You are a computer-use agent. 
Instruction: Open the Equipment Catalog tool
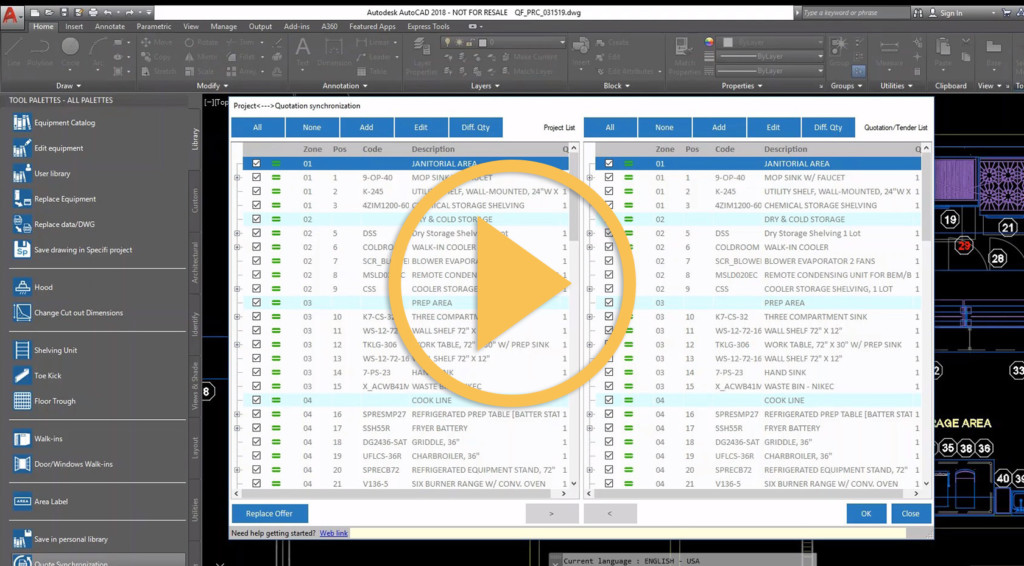tap(54, 123)
